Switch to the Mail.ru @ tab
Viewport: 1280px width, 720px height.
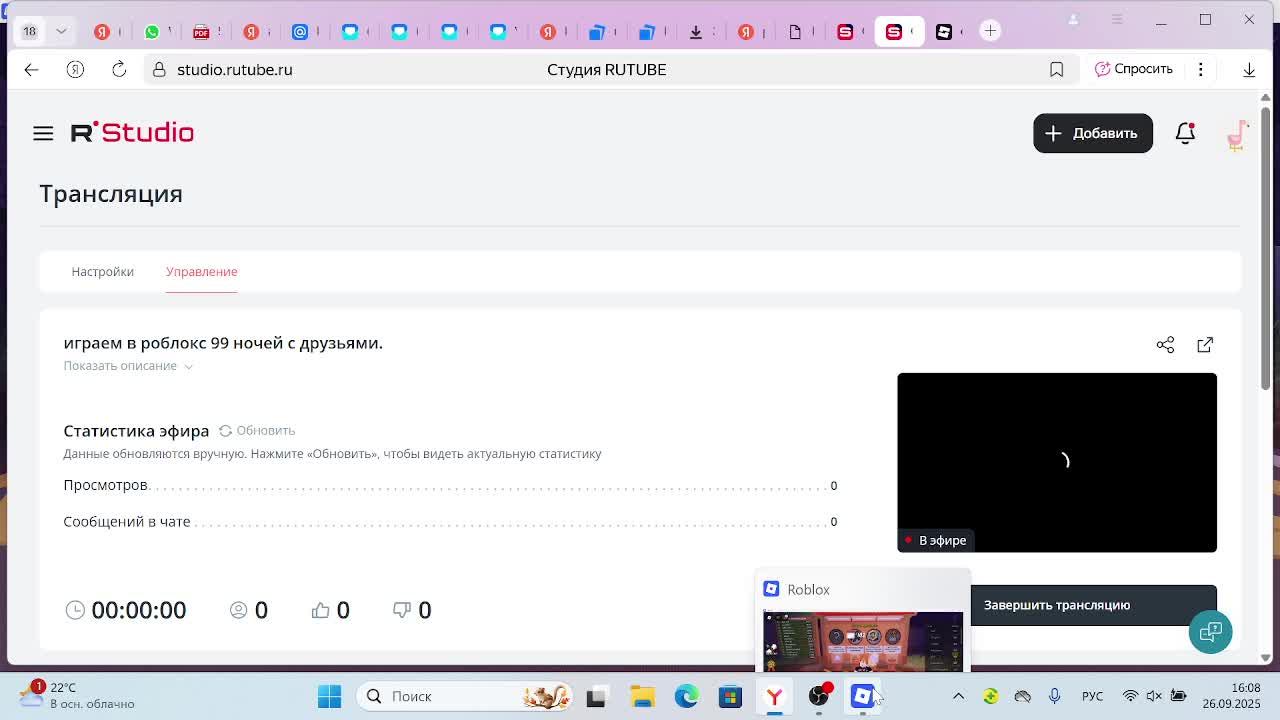pyautogui.click(x=300, y=31)
